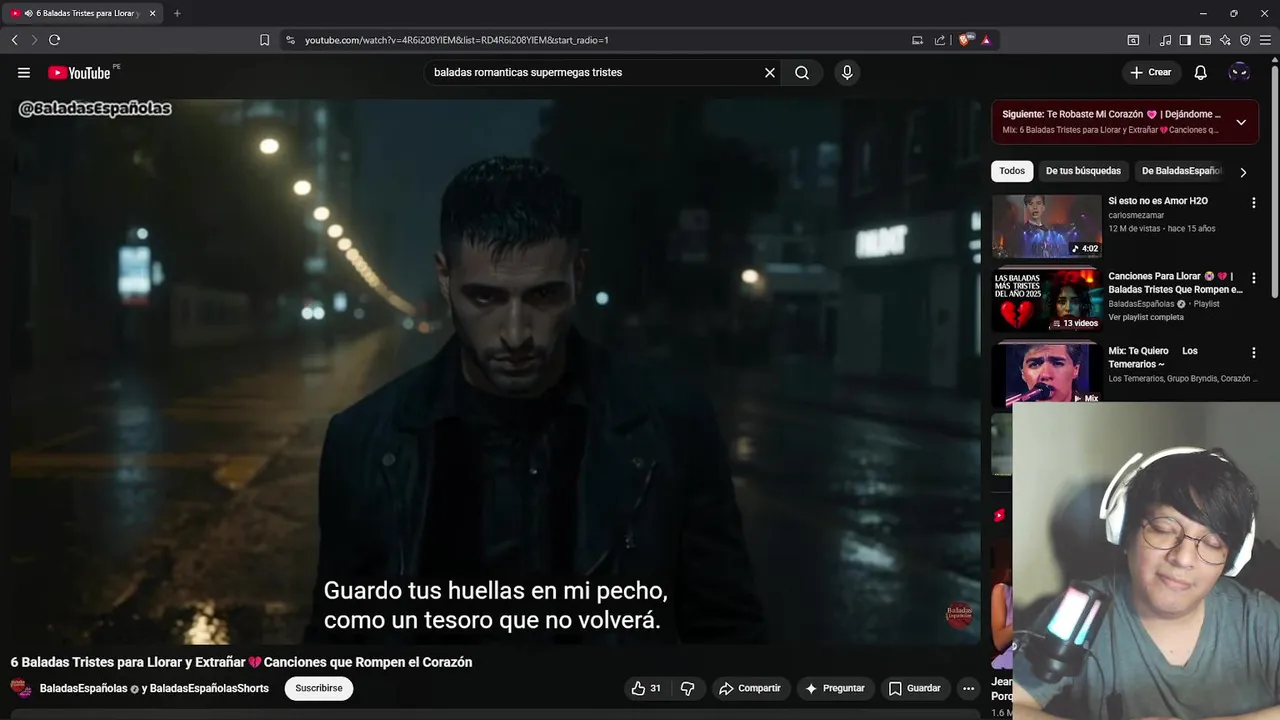
Task: Open Mix Te Quiero Los Temerarios thumbnail
Action: click(x=1046, y=374)
